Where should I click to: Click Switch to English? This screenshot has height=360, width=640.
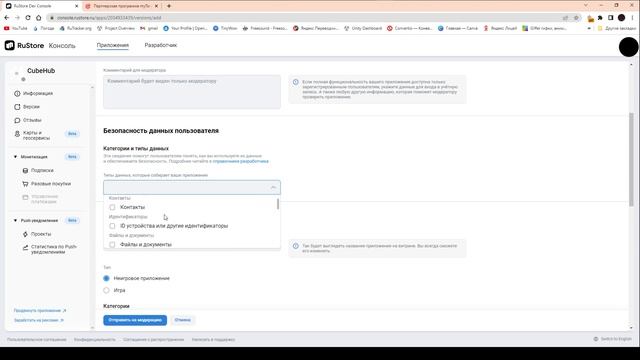pyautogui.click(x=612, y=339)
